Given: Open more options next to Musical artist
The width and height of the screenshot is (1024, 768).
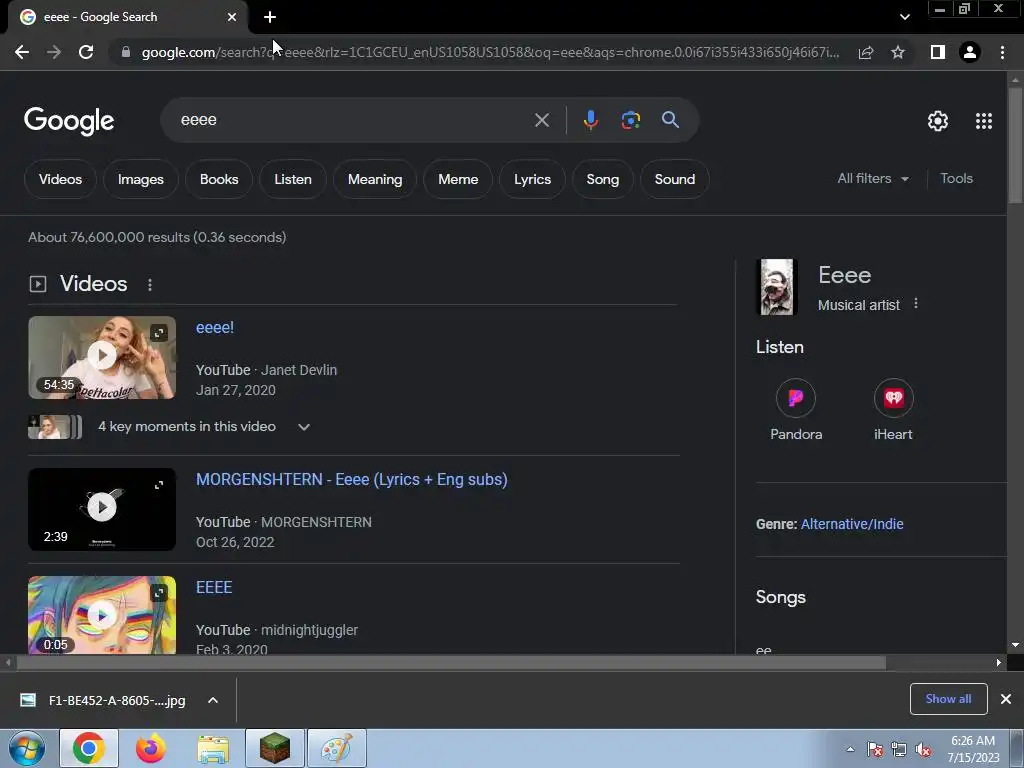Looking at the screenshot, I should 916,304.
